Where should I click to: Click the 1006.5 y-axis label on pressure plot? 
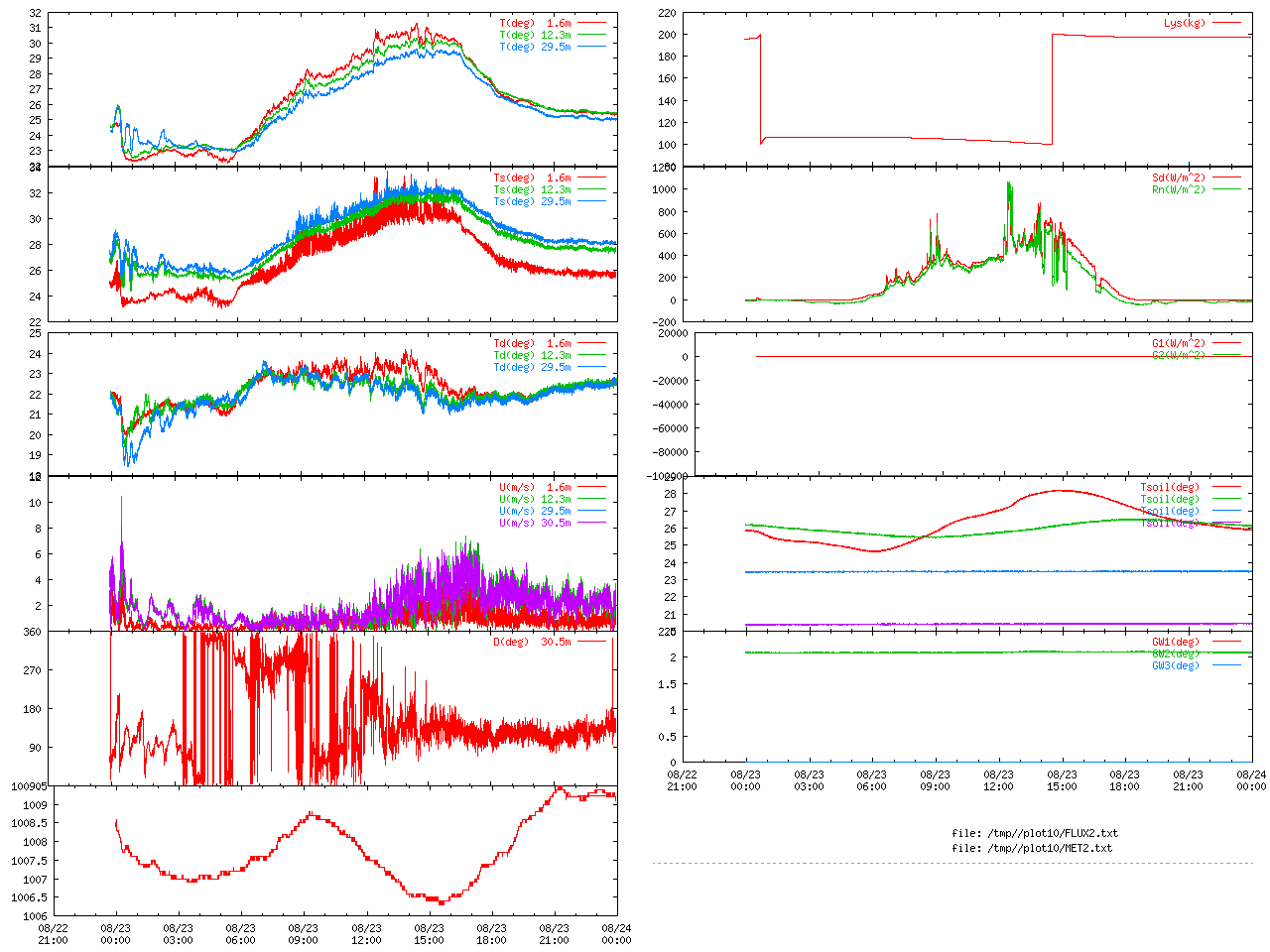point(29,898)
